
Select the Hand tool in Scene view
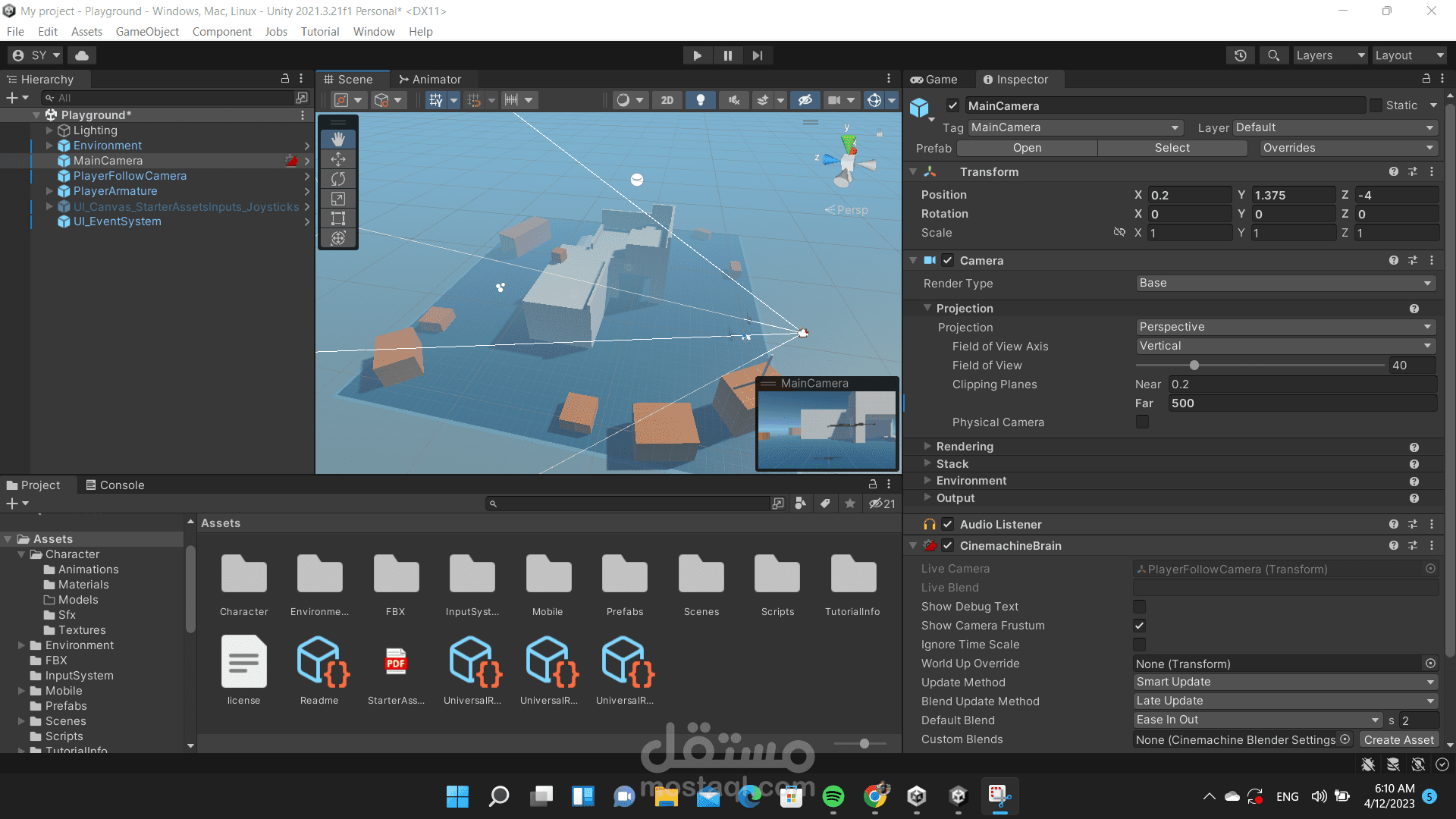tap(338, 140)
